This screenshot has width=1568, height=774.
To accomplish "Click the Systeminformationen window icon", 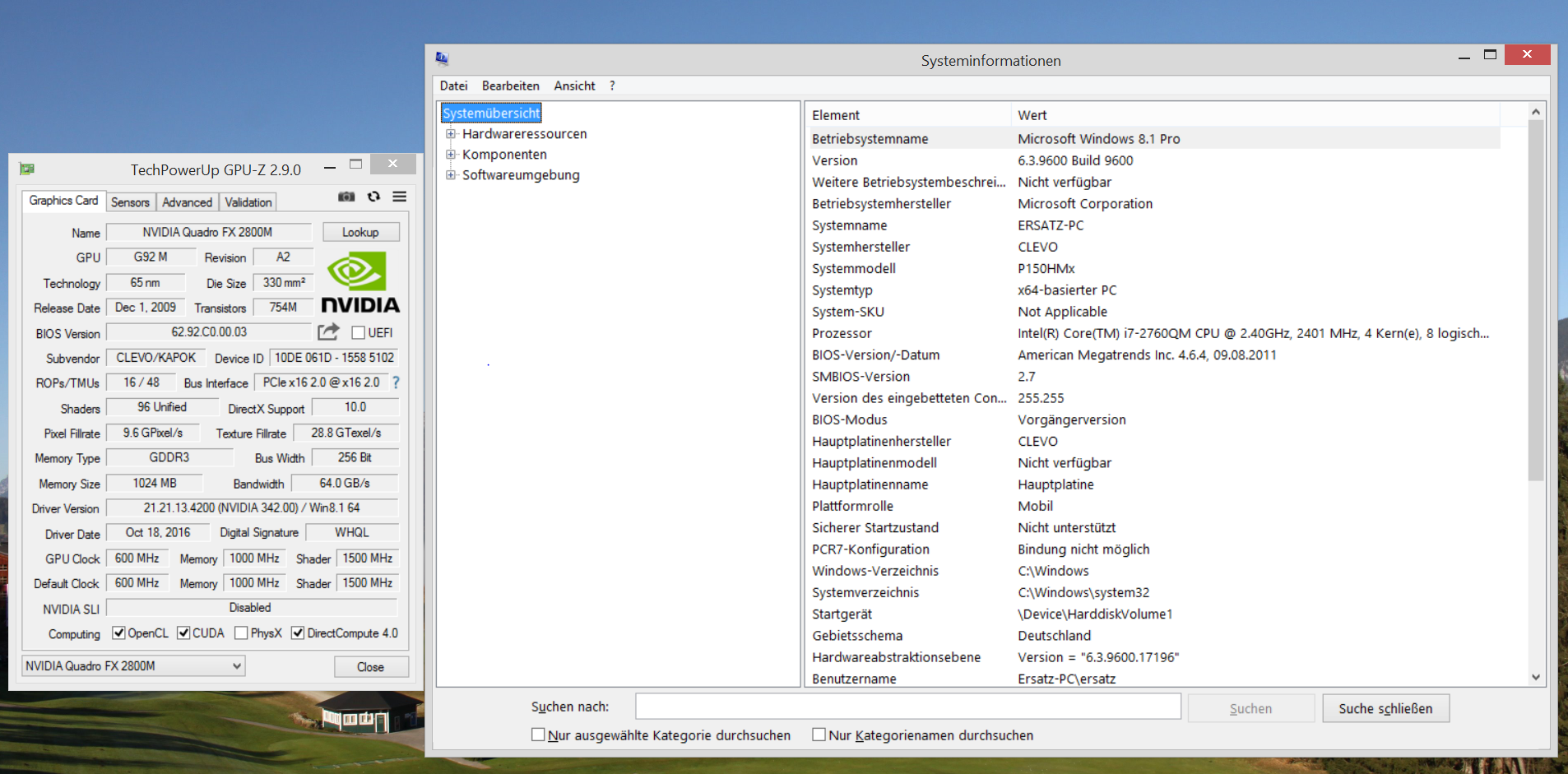I will pyautogui.click(x=442, y=58).
